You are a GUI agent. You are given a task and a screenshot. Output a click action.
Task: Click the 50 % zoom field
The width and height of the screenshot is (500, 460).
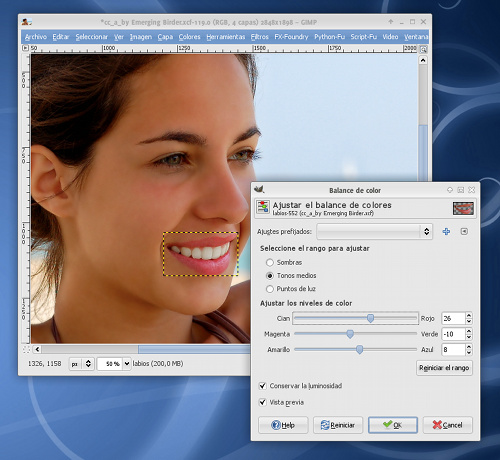(x=110, y=364)
